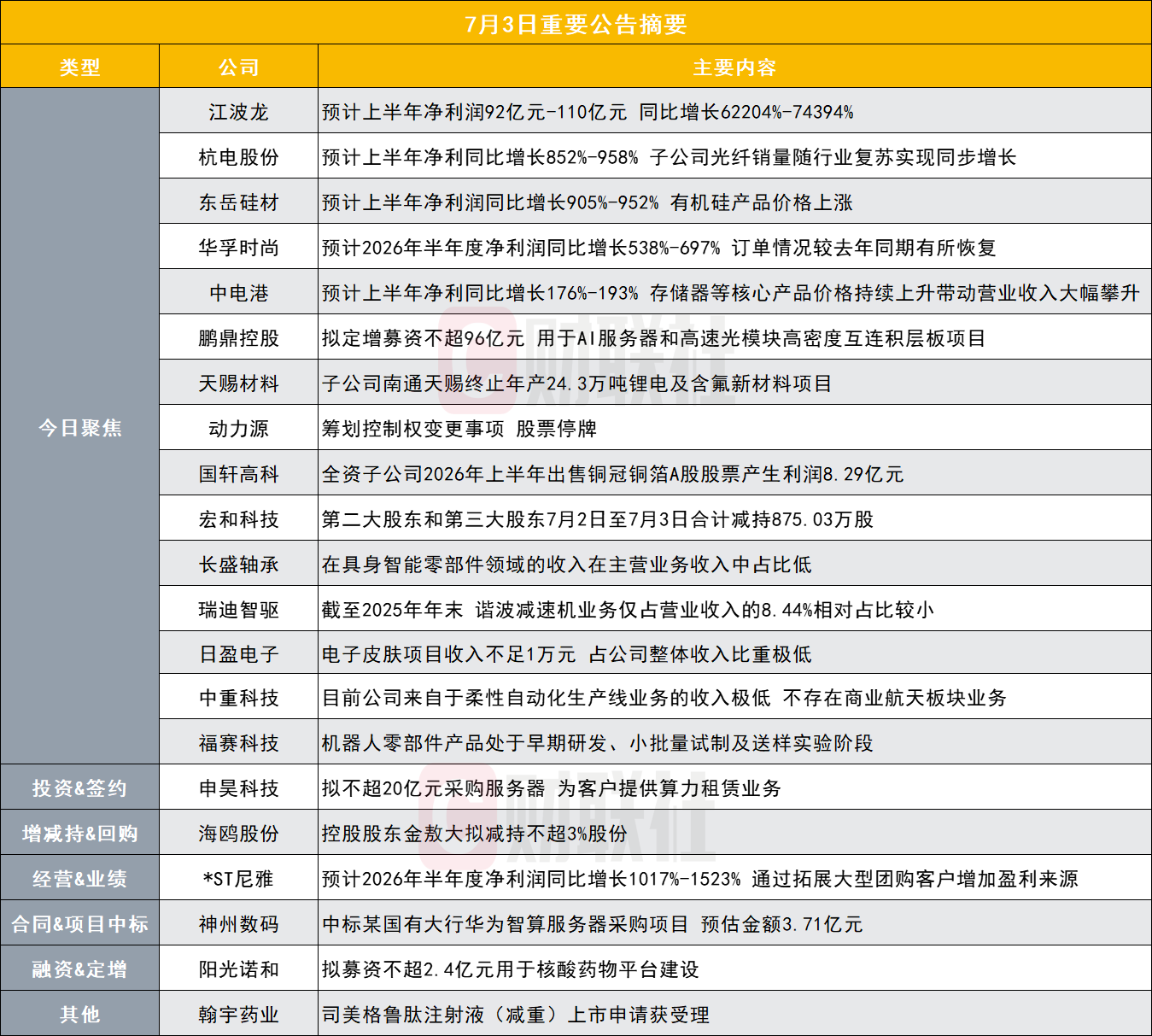Select 东岳硅材 in company column
This screenshot has height=1036, width=1152.
click(x=238, y=202)
